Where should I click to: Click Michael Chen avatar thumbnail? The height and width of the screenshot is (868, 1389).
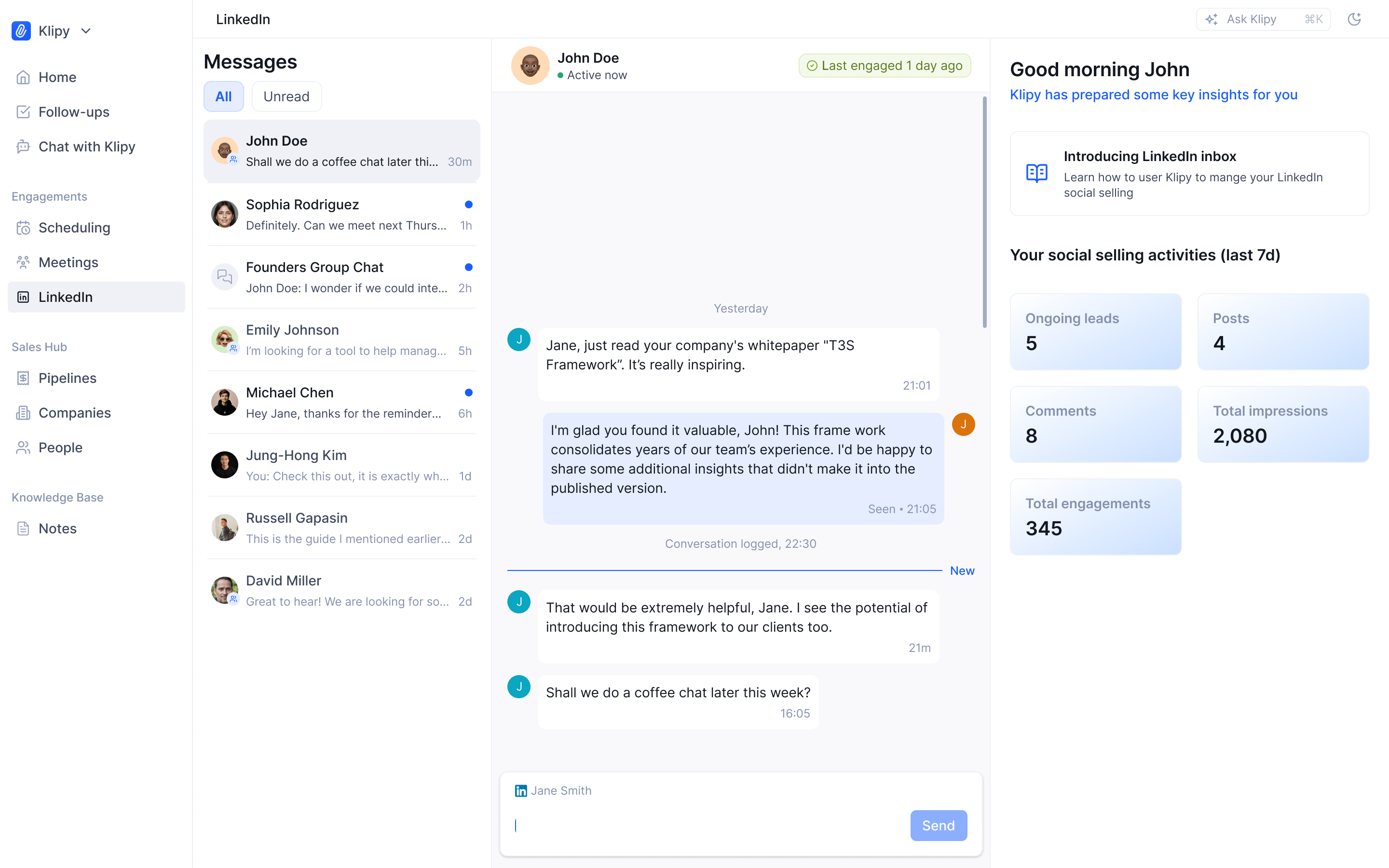pyautogui.click(x=224, y=403)
